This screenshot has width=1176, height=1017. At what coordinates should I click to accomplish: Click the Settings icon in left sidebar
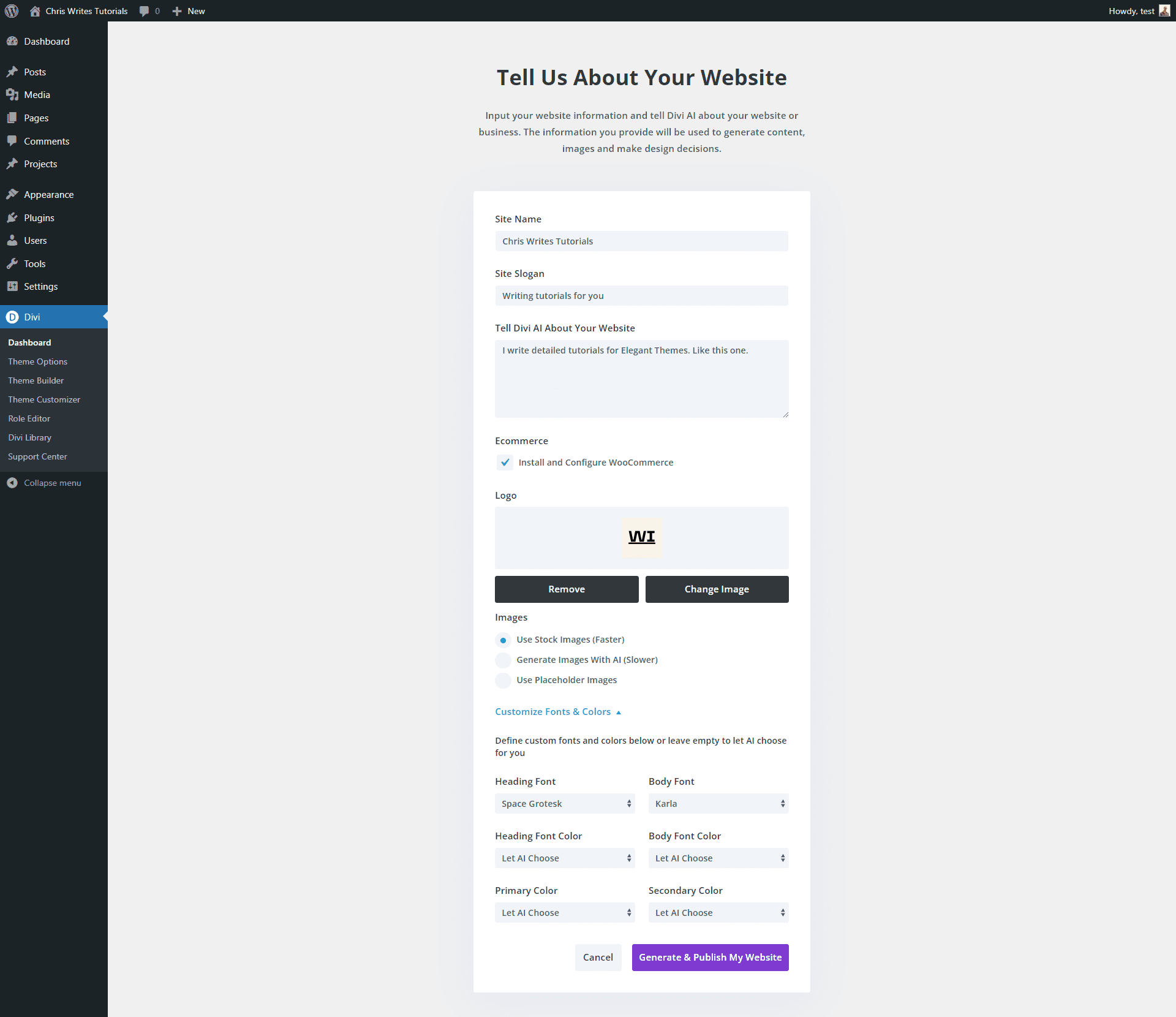point(13,287)
